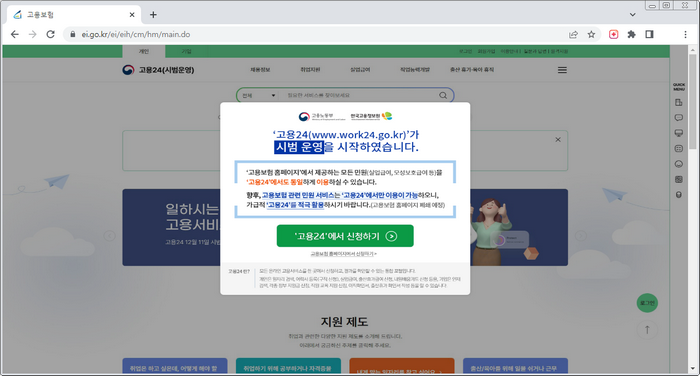Click the search magnifier icon
Screen dimensions: 700x376
tap(443, 95)
